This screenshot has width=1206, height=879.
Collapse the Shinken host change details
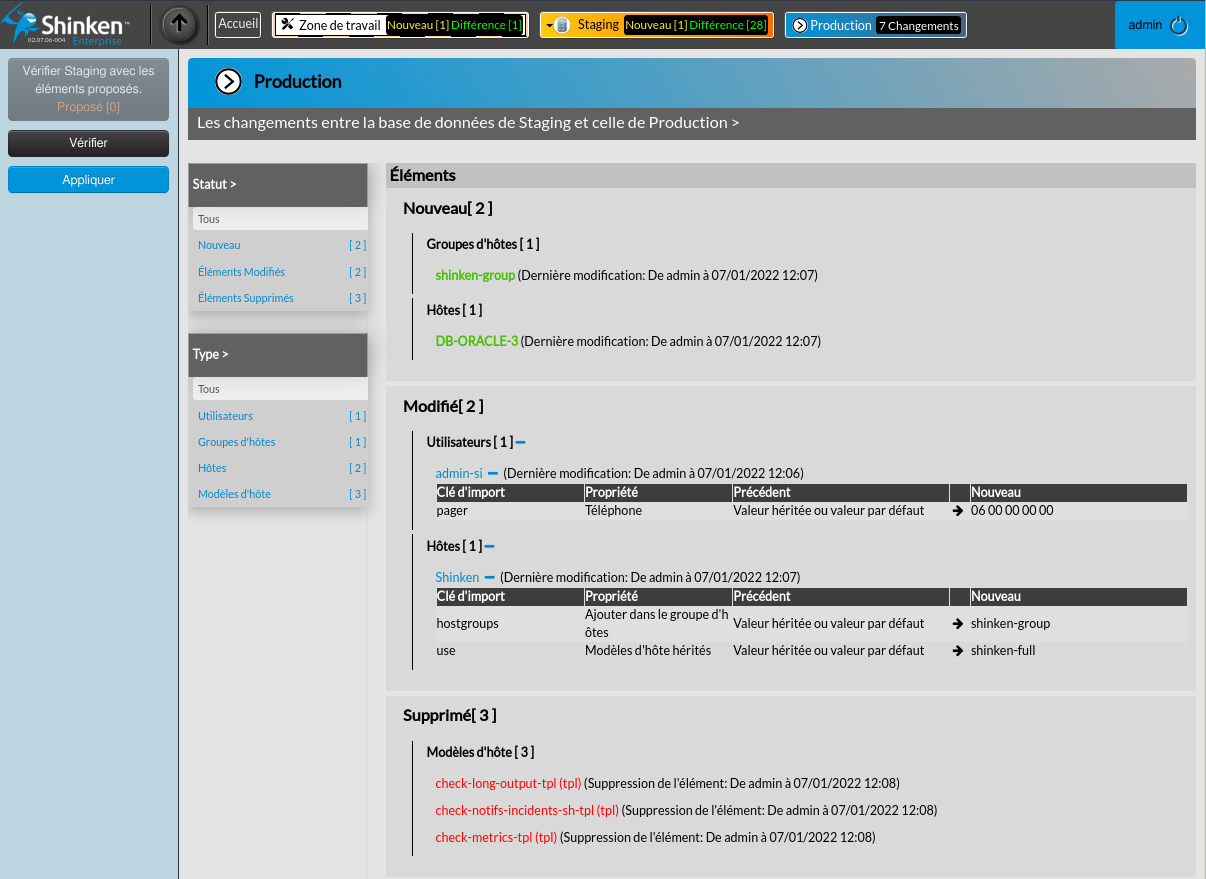489,577
